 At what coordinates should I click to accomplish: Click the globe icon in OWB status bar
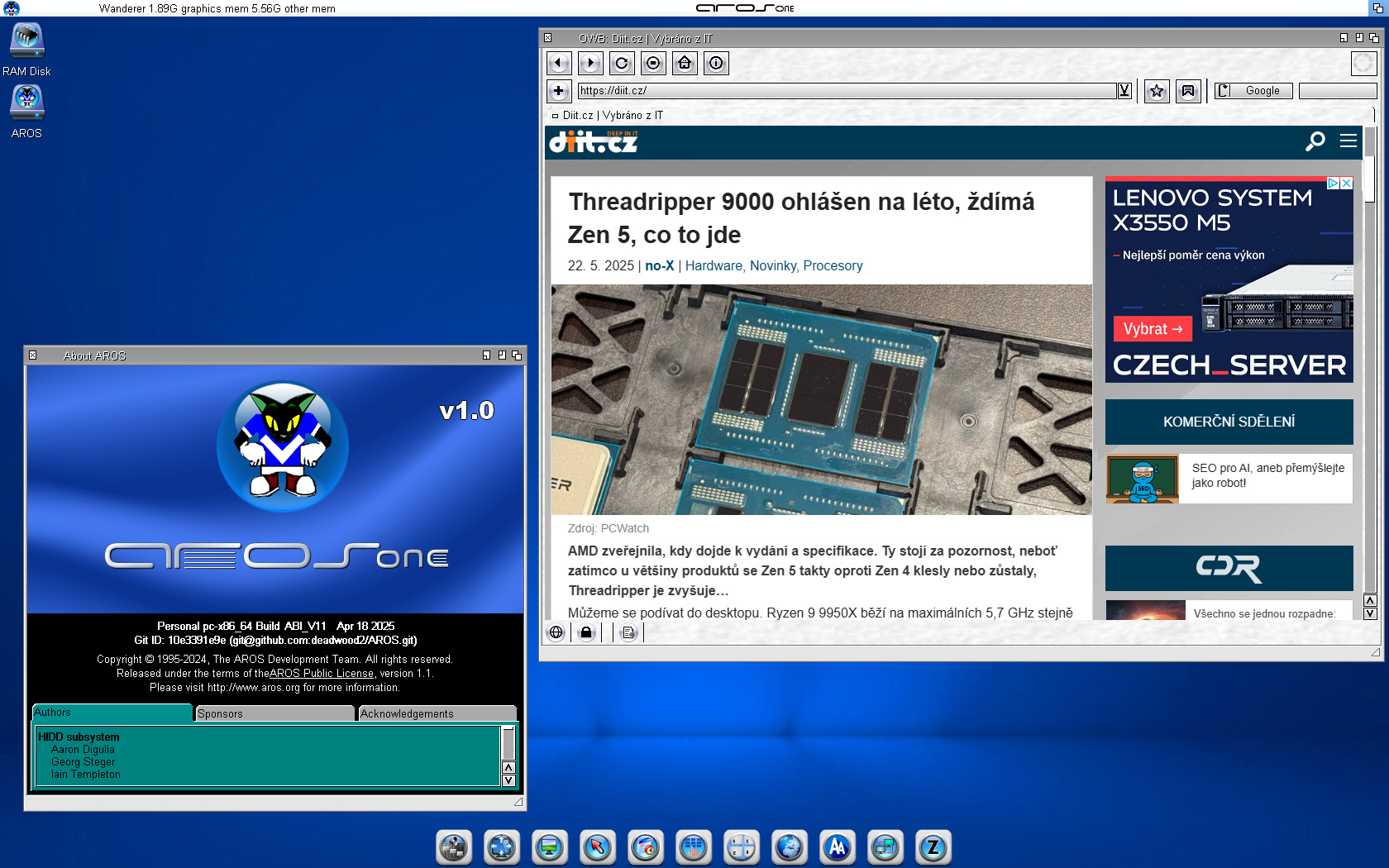click(x=556, y=633)
